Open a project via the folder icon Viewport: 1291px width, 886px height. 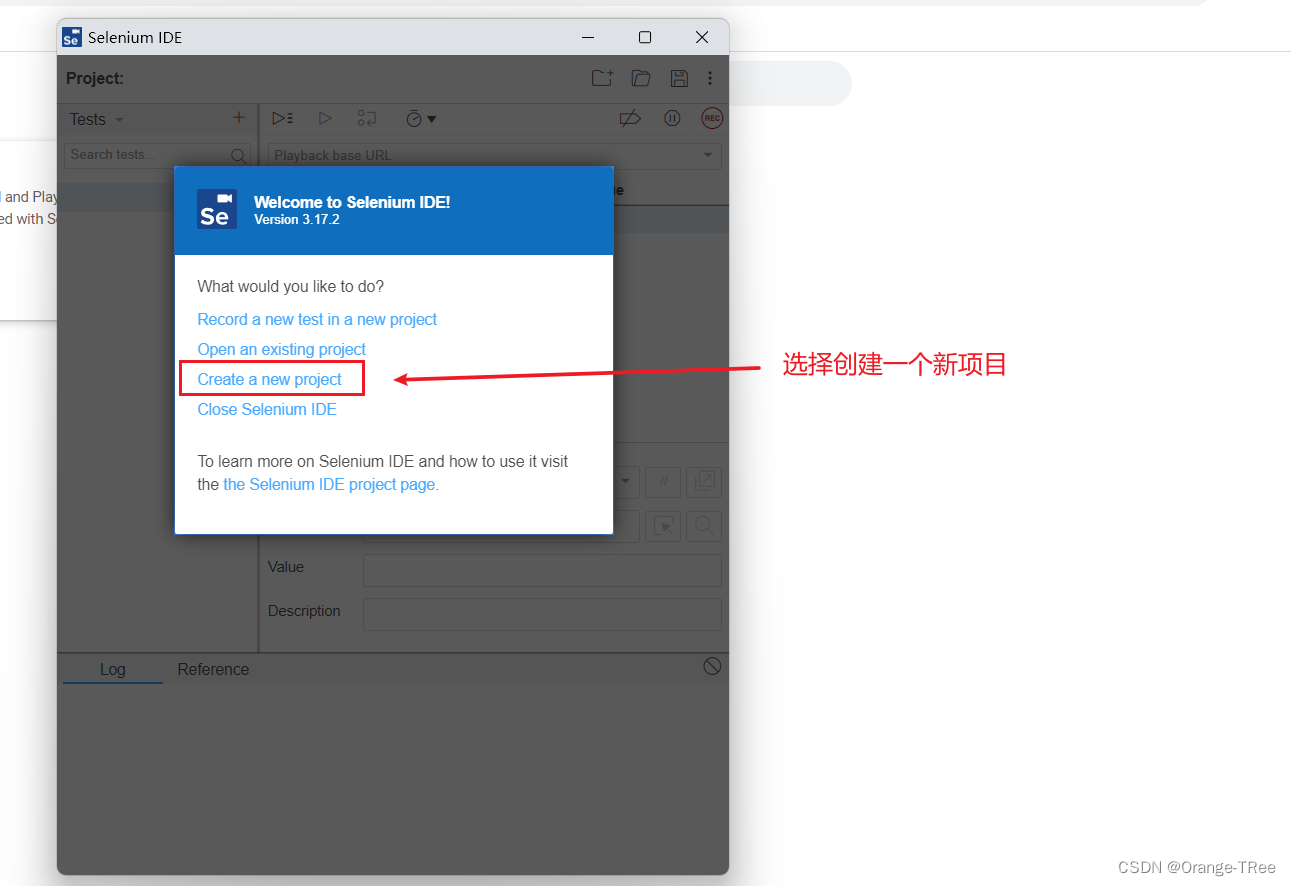click(641, 78)
